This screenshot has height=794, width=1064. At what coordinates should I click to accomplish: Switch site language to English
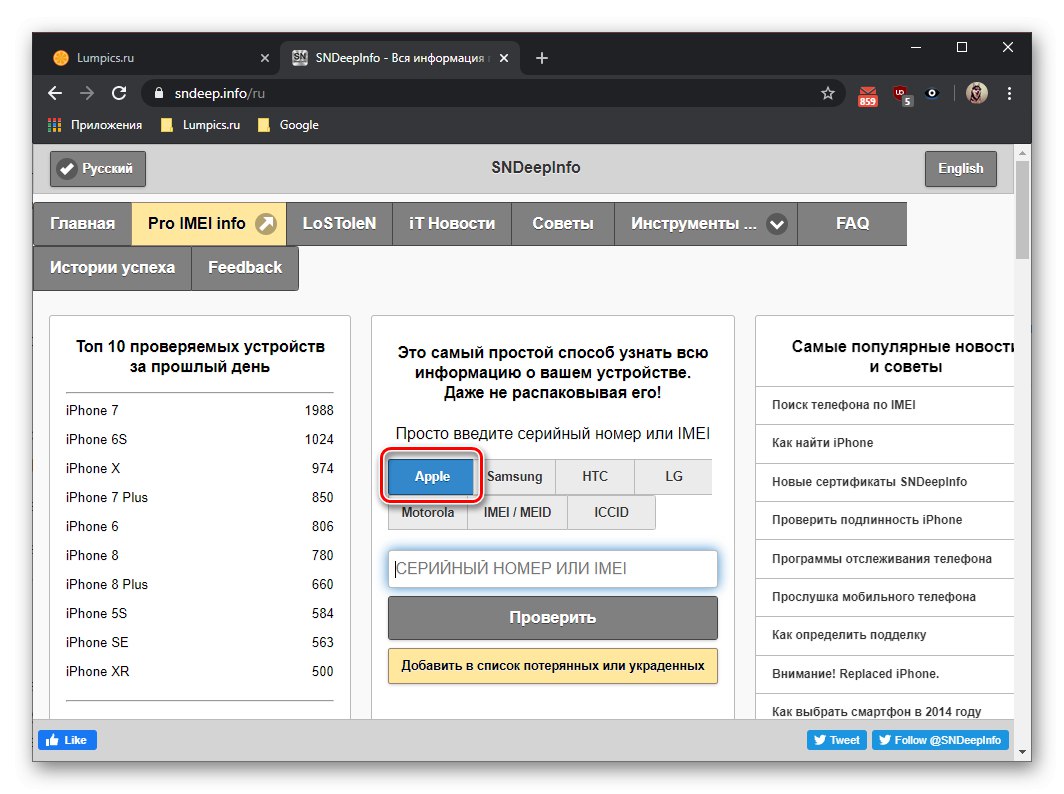[960, 168]
